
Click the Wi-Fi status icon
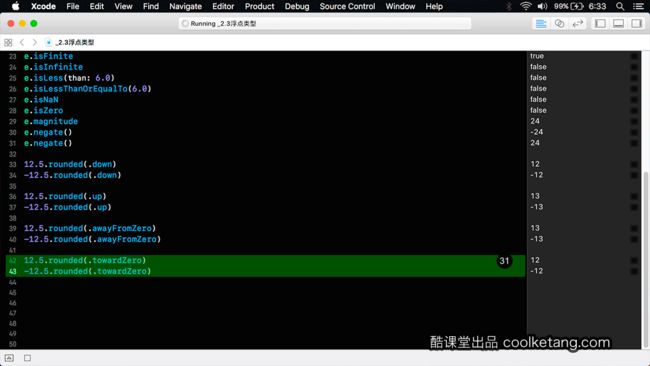click(x=525, y=6)
